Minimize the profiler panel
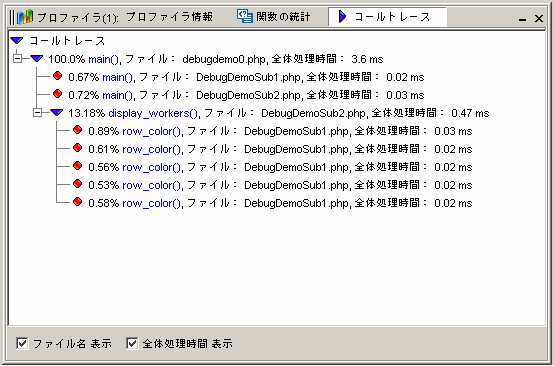 [x=522, y=19]
